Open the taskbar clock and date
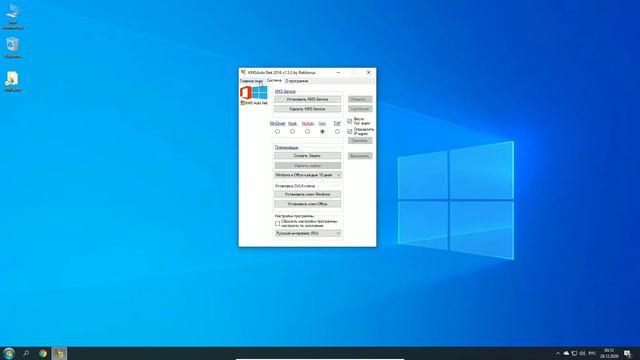Screen dimensions: 640x360 tap(609, 353)
